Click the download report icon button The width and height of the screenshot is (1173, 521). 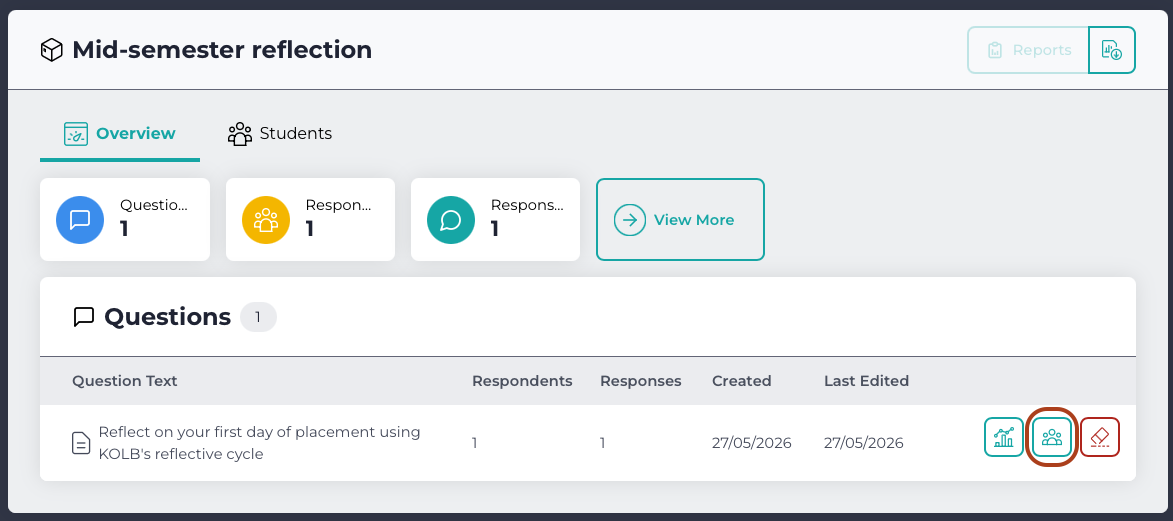coord(1112,50)
